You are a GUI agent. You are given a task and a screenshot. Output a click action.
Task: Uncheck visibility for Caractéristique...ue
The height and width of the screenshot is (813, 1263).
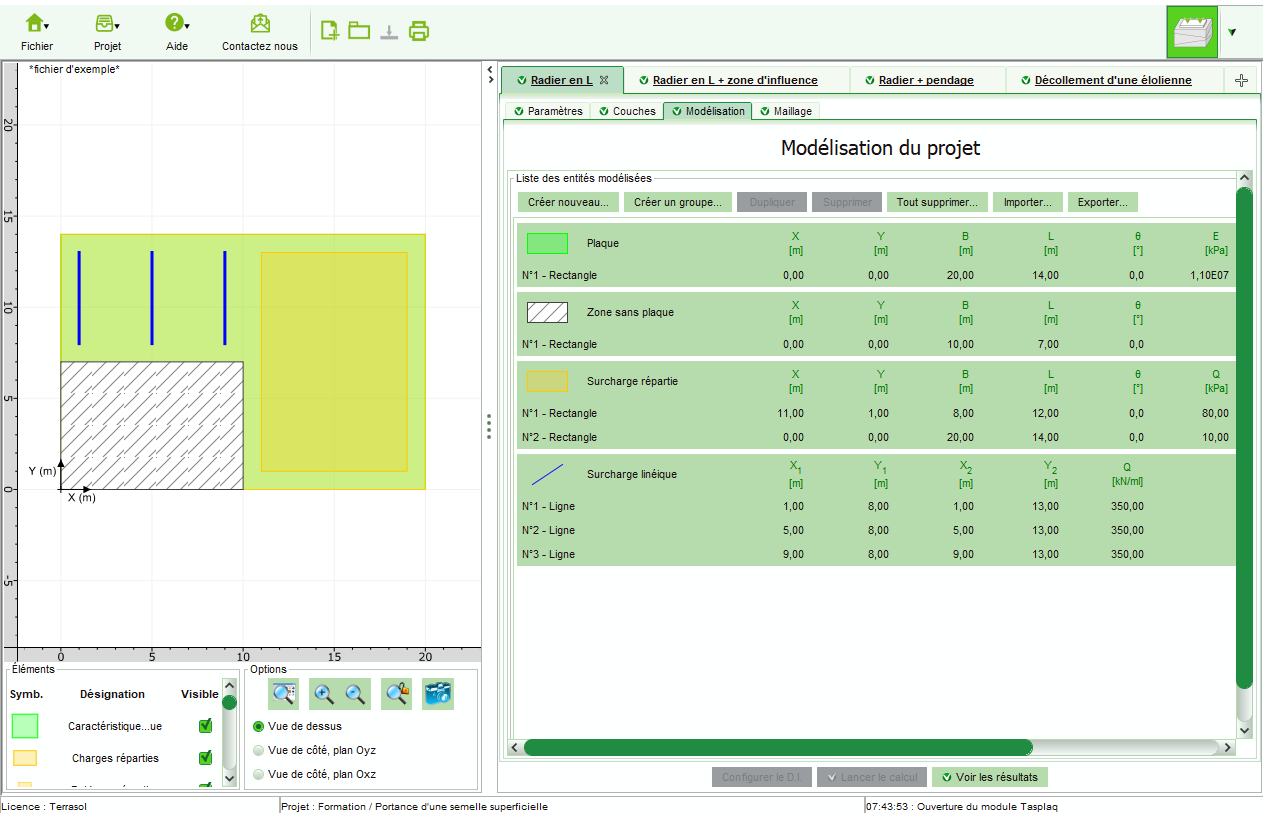click(x=206, y=726)
